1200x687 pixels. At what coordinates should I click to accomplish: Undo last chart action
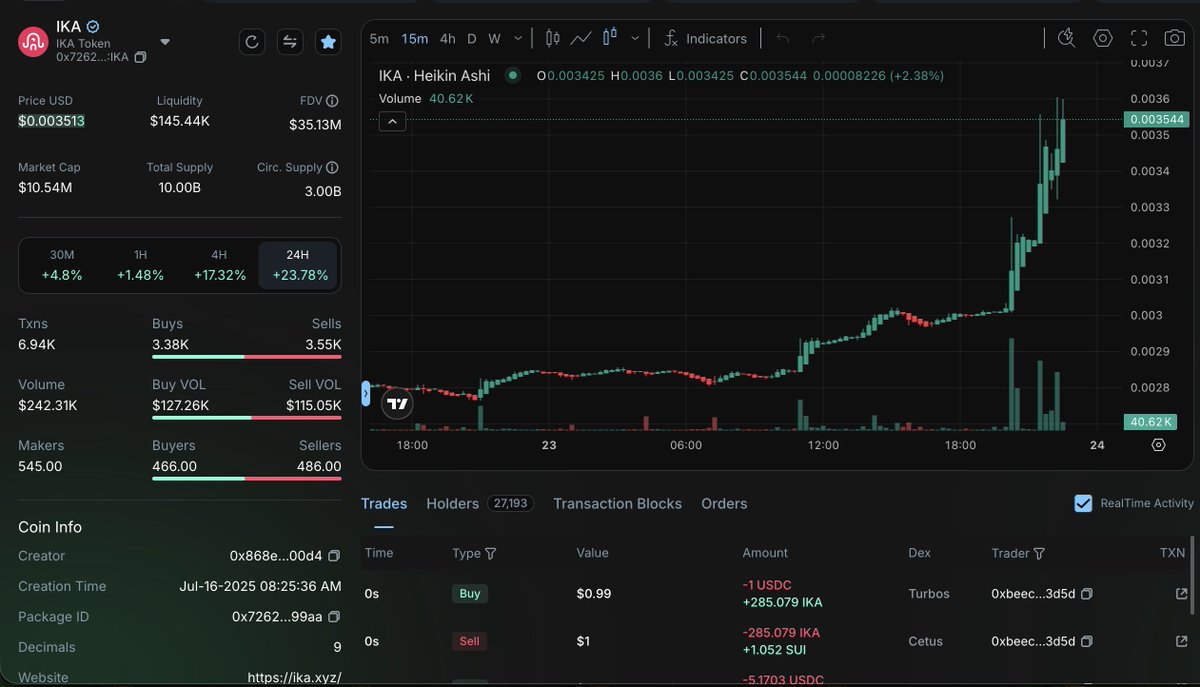[783, 38]
